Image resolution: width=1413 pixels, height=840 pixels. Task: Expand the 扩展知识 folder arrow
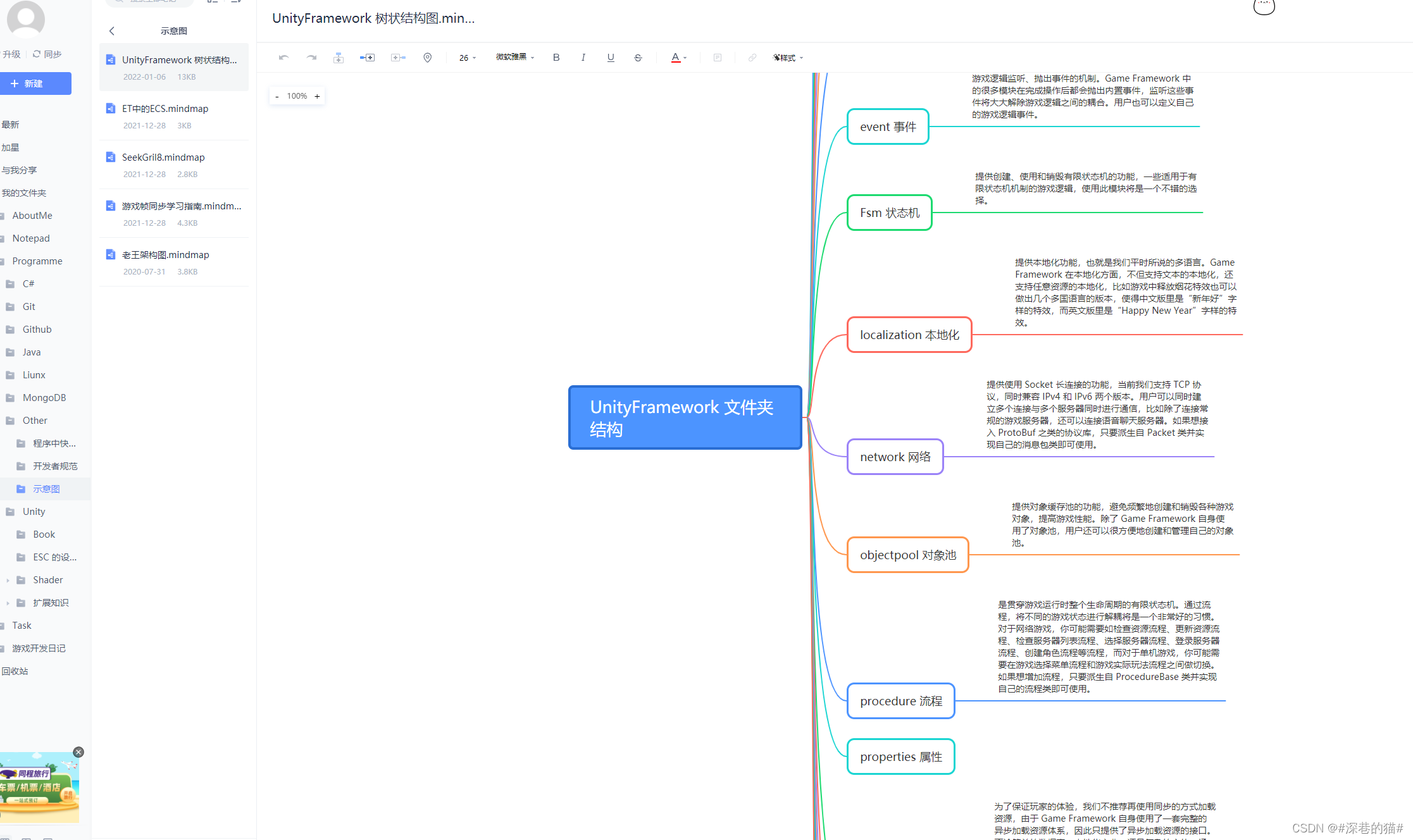(x=8, y=603)
